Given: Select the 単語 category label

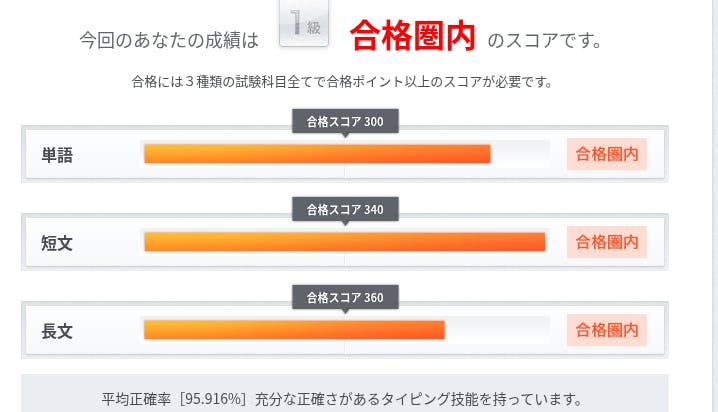Looking at the screenshot, I should coord(57,155).
